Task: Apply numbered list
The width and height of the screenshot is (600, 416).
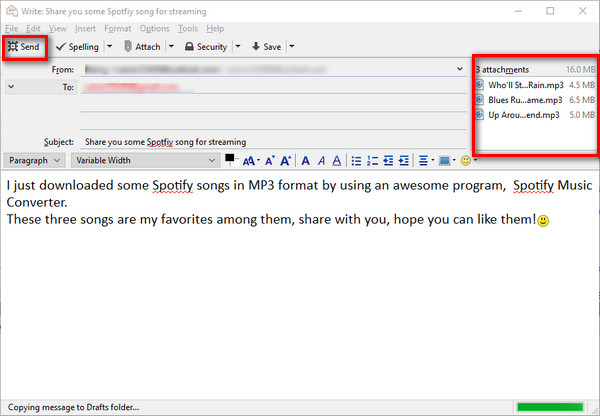Action: [372, 161]
